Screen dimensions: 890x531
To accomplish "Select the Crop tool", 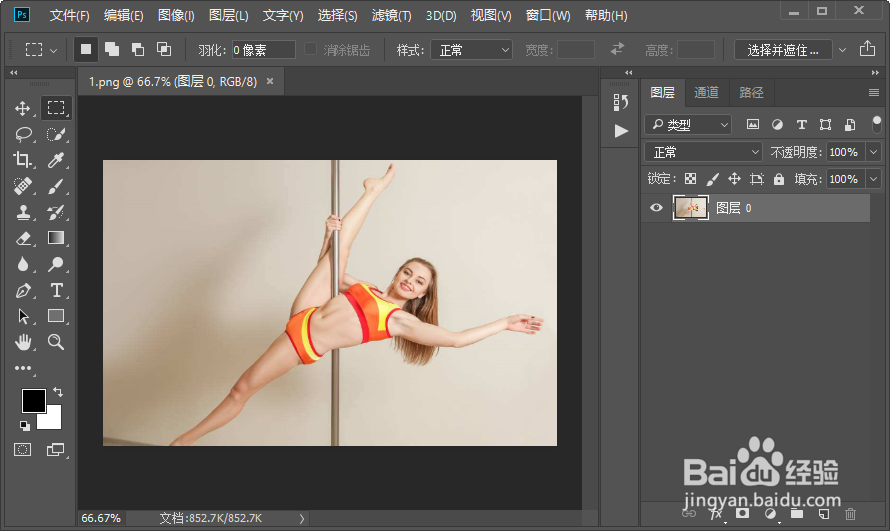I will 23,160.
